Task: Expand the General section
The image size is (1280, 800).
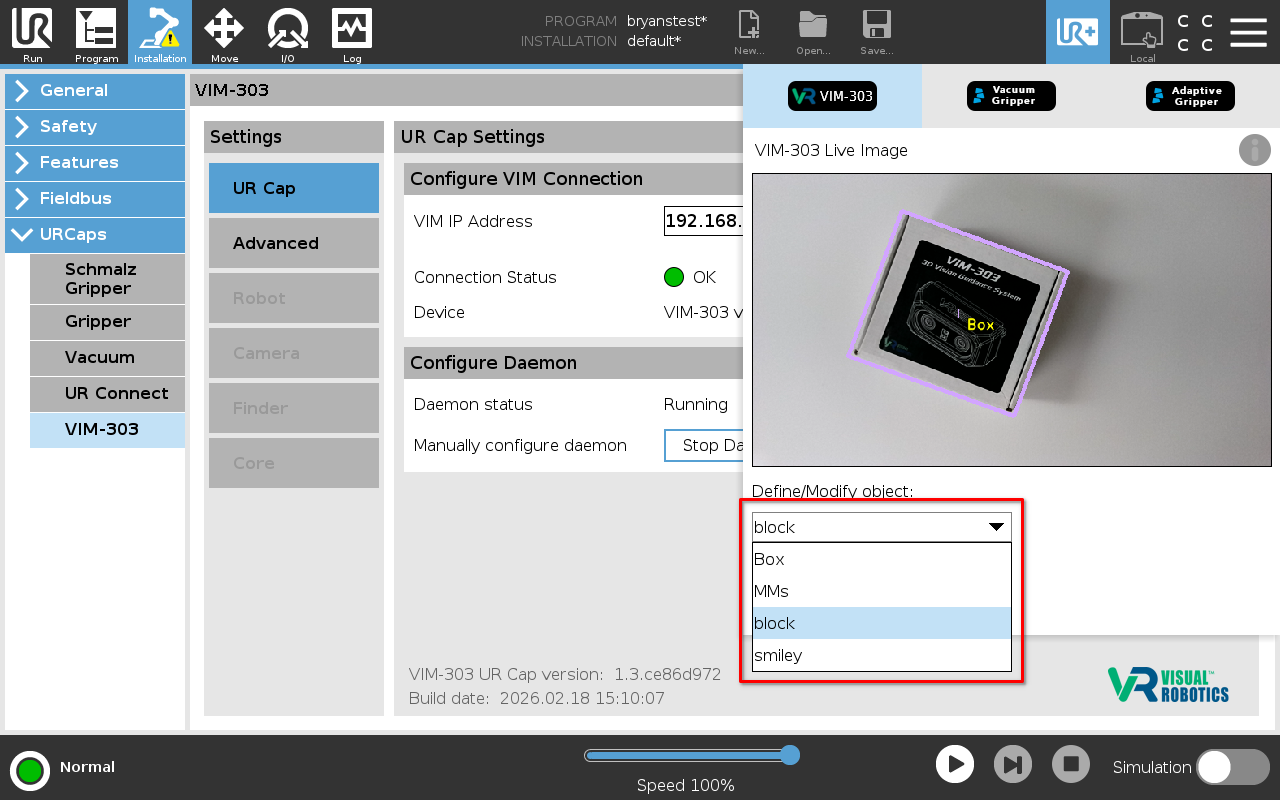Action: click(95, 91)
